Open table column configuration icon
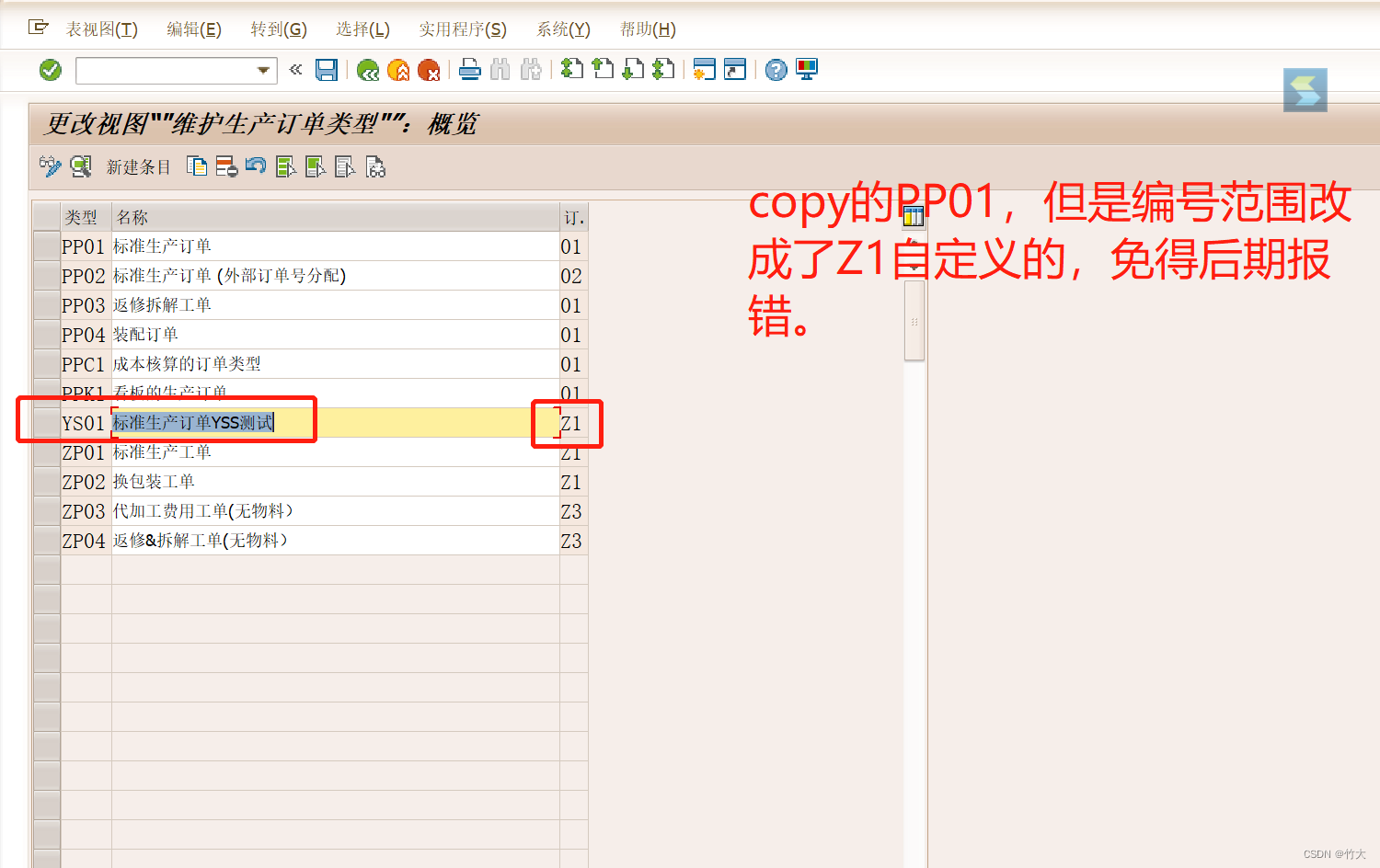The width and height of the screenshot is (1380, 868). 913,214
